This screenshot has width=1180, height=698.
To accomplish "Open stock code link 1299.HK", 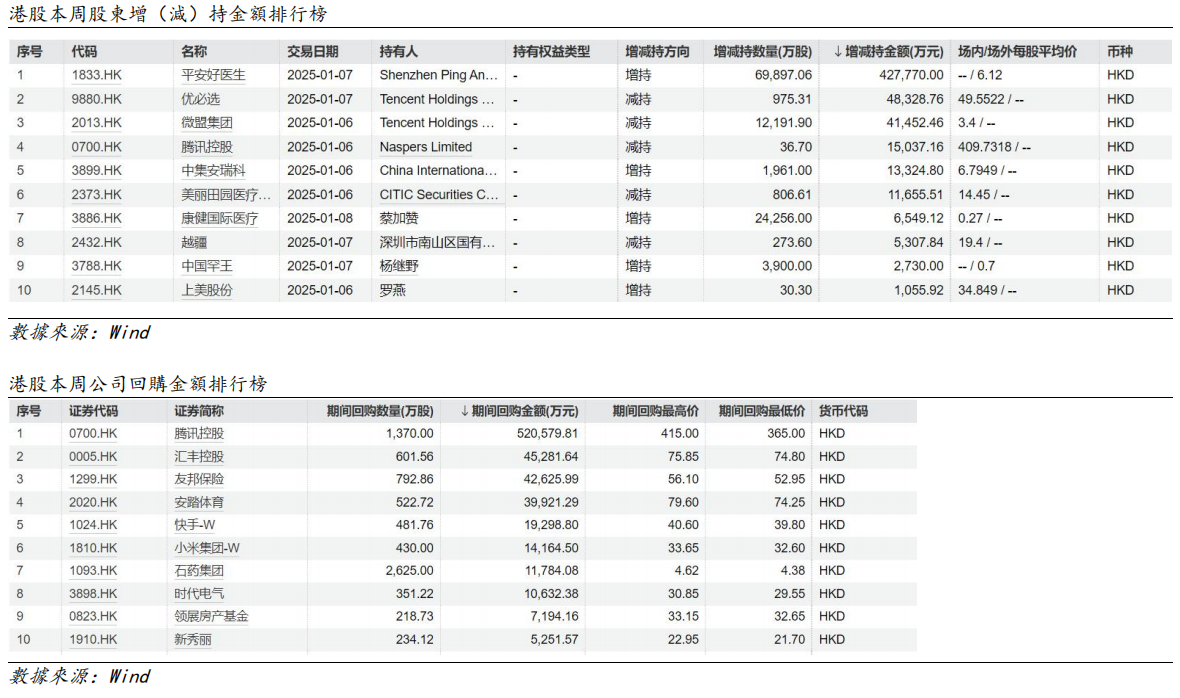I will coord(93,479).
